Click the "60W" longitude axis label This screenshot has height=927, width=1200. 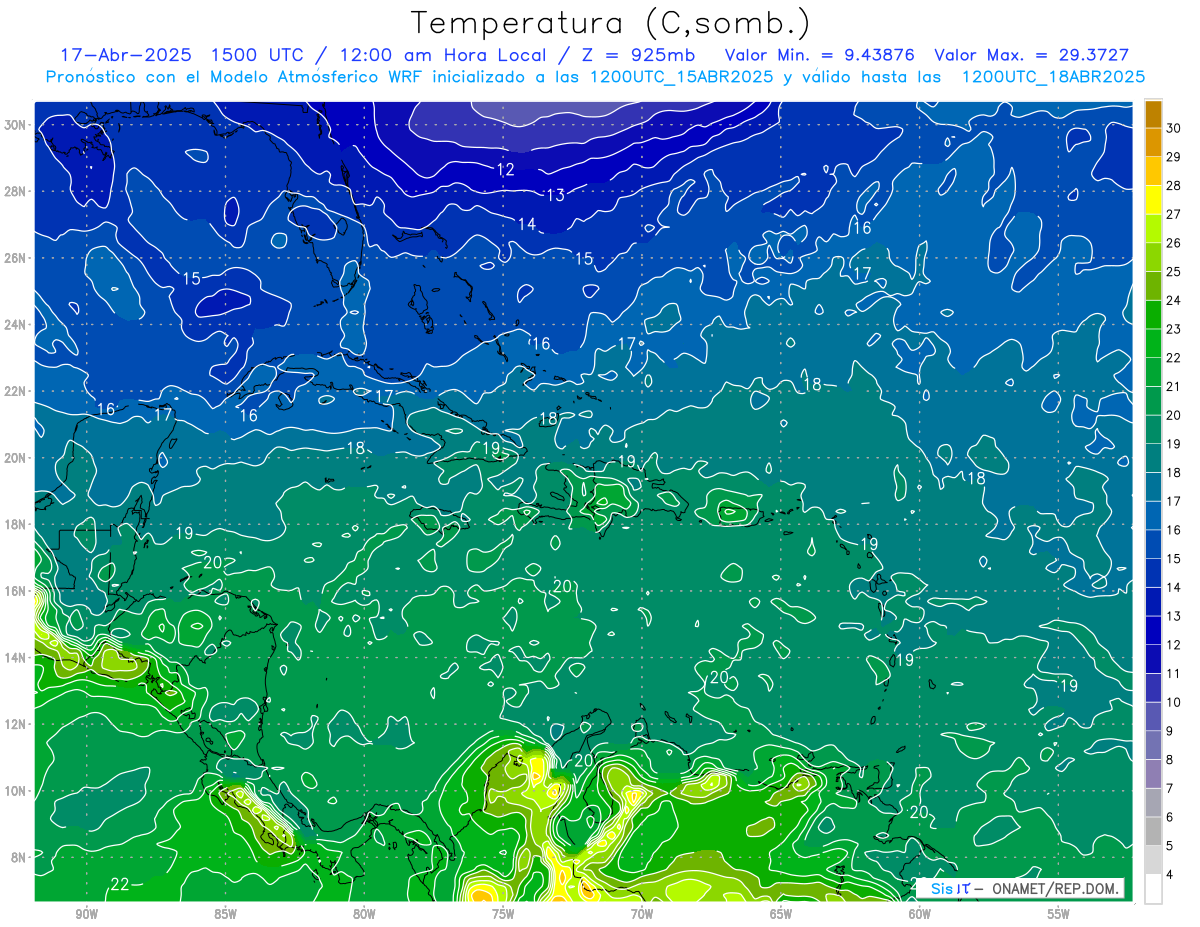(x=919, y=914)
